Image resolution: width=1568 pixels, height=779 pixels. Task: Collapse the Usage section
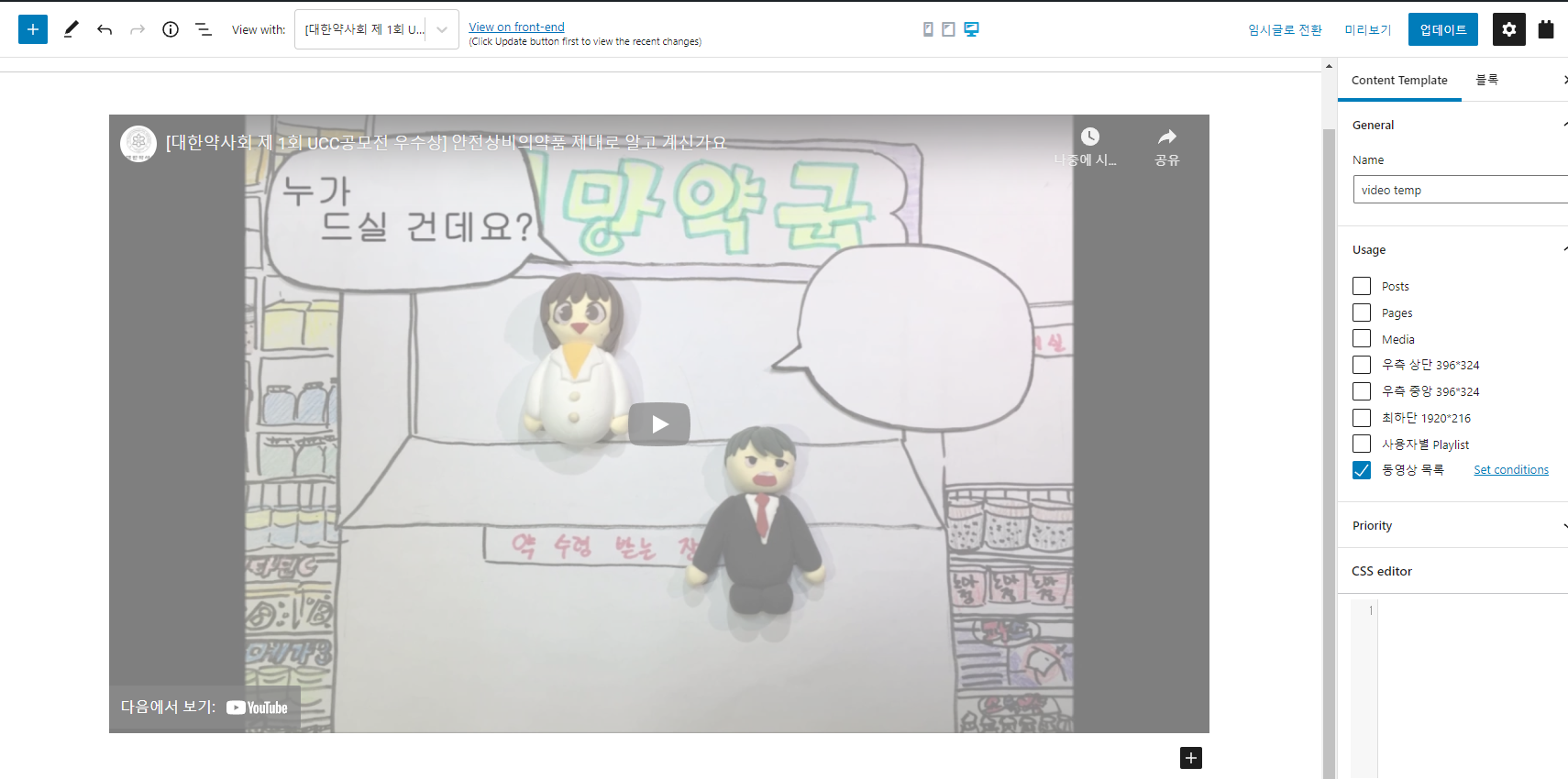click(1452, 249)
